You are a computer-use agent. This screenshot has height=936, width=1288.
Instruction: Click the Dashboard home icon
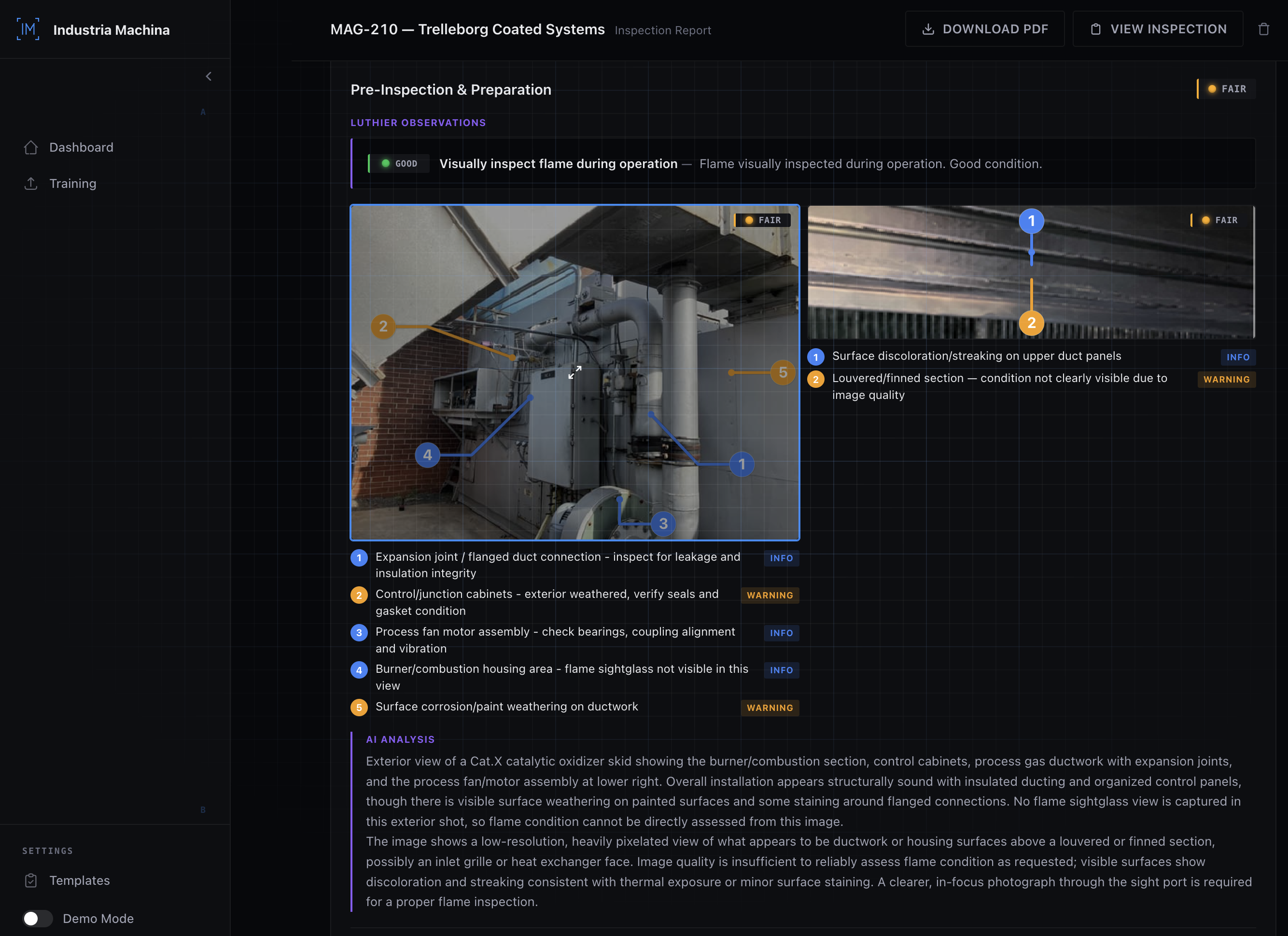[31, 147]
